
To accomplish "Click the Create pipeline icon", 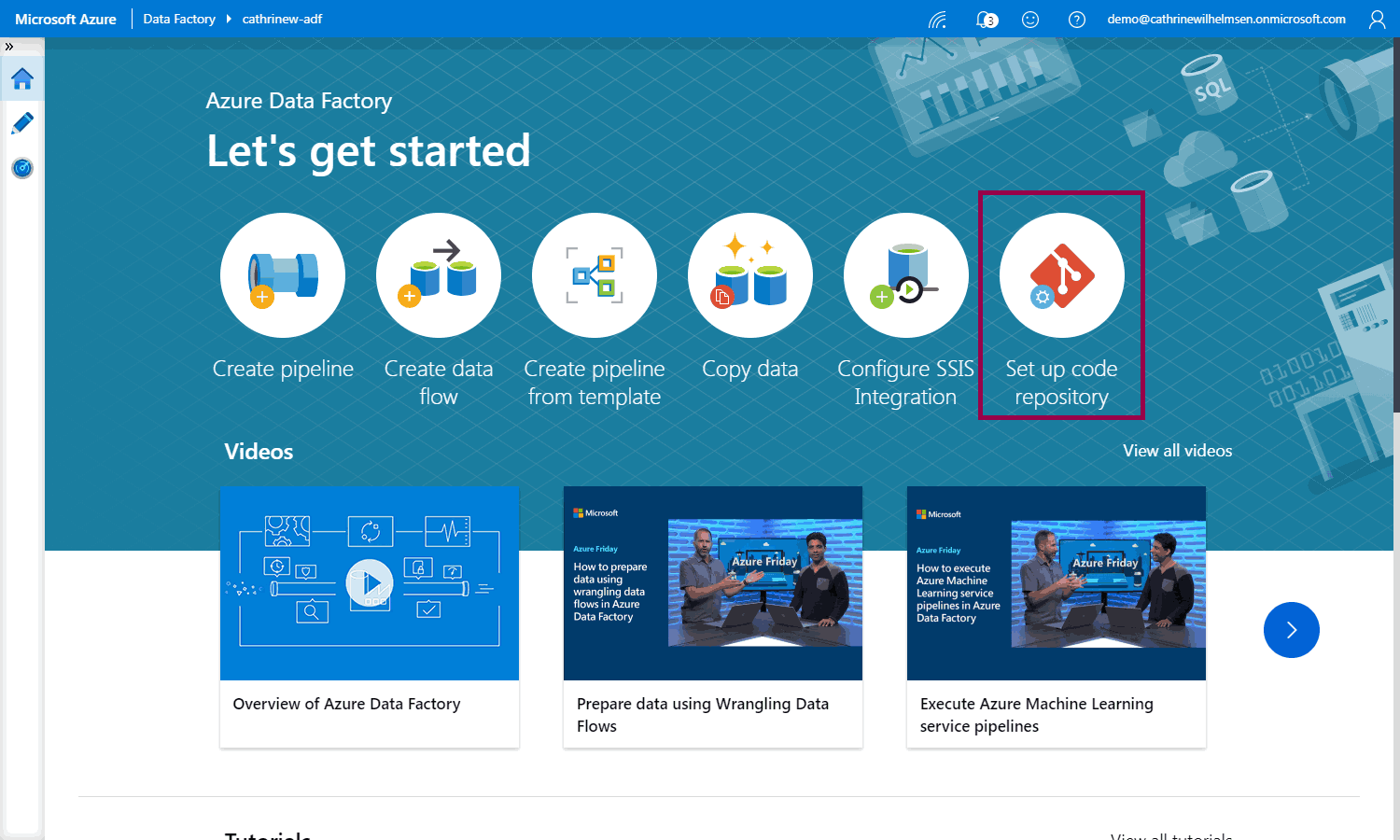I will click(x=283, y=275).
